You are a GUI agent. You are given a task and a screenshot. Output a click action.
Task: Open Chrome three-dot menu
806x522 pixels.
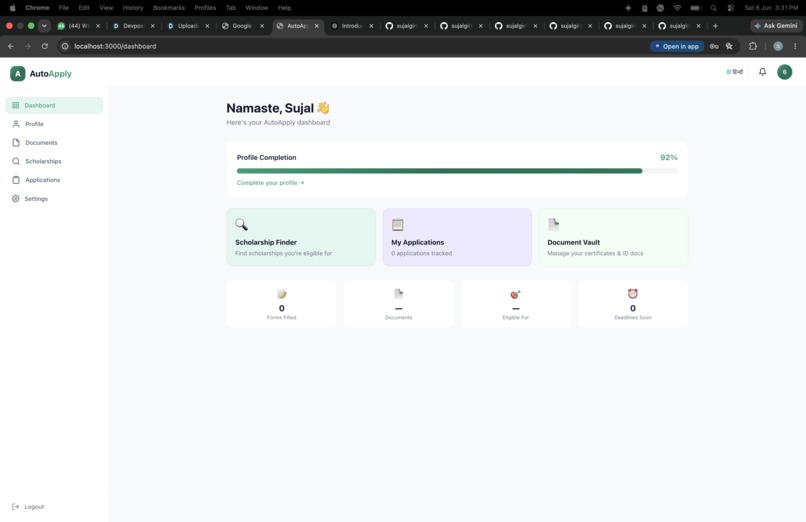[795, 46]
